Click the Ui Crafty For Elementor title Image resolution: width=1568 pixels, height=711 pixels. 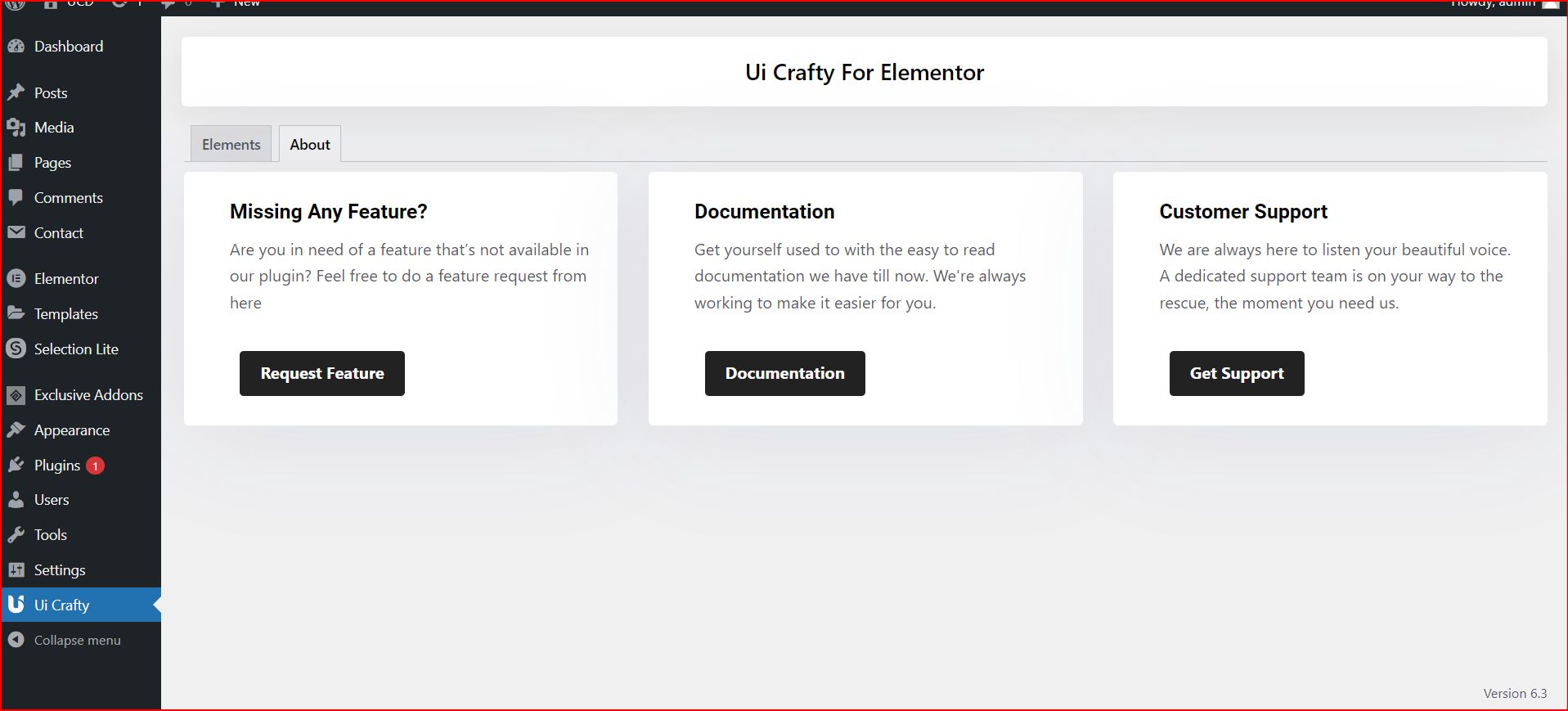(x=865, y=72)
